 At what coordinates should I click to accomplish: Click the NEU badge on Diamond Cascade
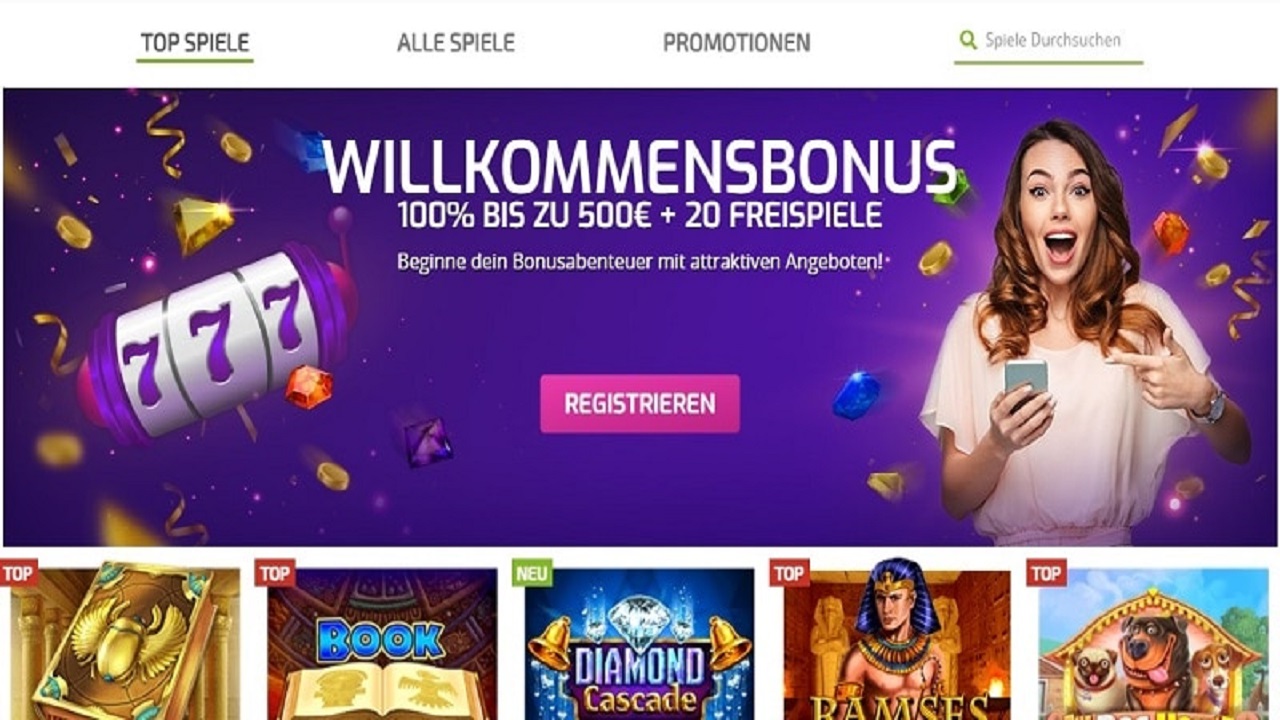[532, 573]
